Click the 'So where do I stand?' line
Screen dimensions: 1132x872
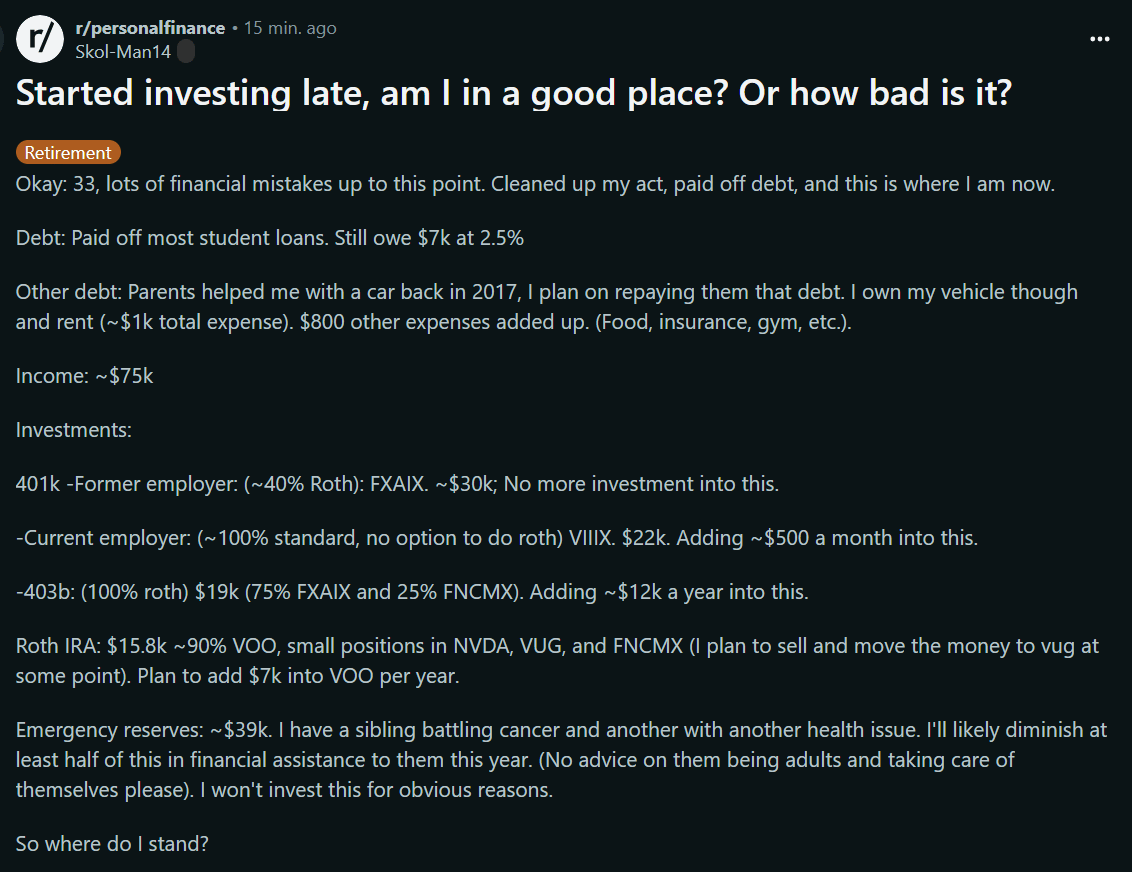(x=112, y=843)
